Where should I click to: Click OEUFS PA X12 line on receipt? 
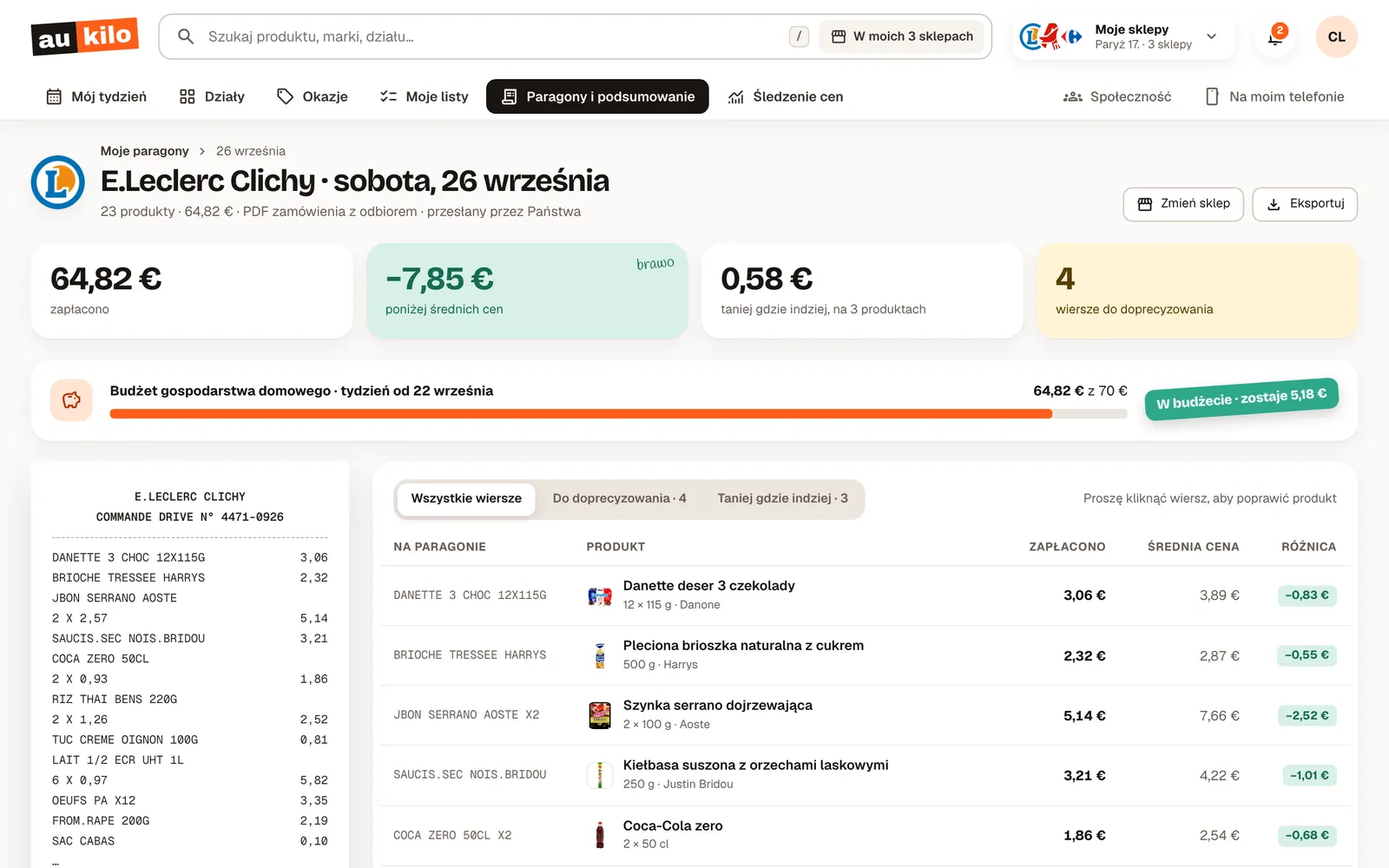coord(190,800)
